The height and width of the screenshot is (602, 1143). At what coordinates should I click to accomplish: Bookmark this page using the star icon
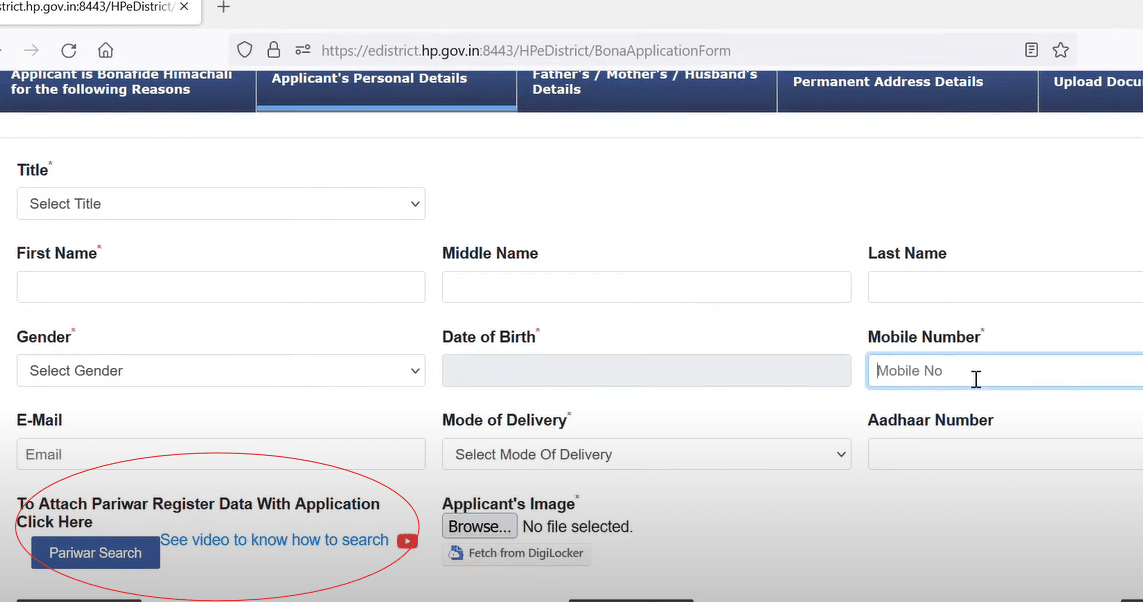coord(1061,49)
